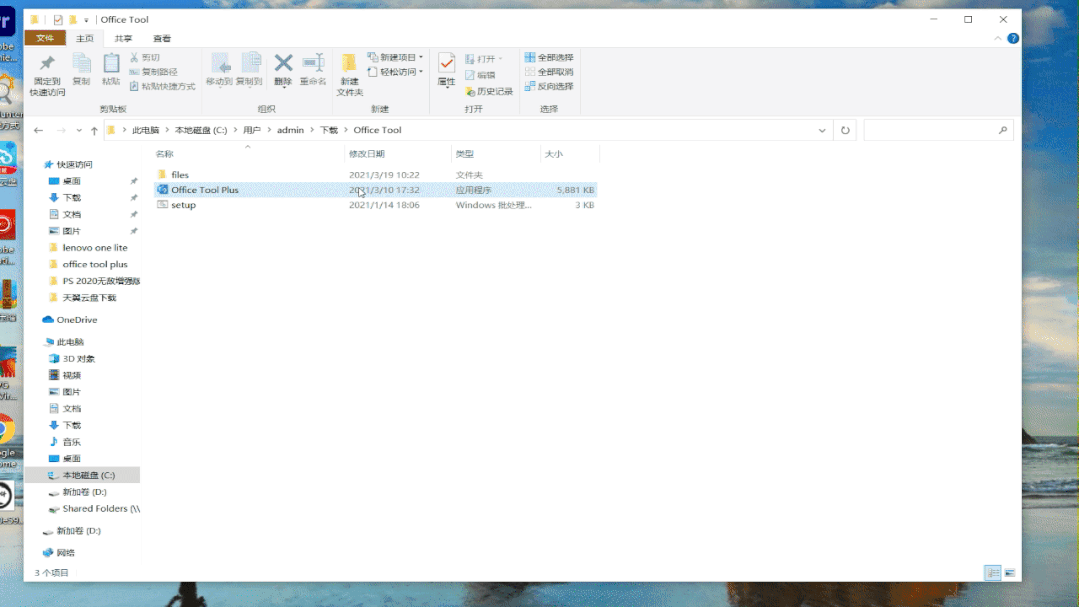Open the Quick Access Toolbar customize arrow
The image size is (1079, 607).
(86, 20)
